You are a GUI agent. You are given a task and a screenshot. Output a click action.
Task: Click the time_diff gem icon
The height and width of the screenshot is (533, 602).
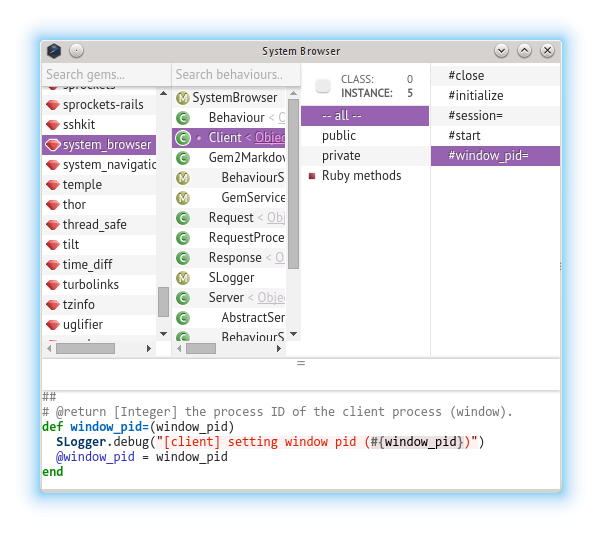click(x=53, y=265)
